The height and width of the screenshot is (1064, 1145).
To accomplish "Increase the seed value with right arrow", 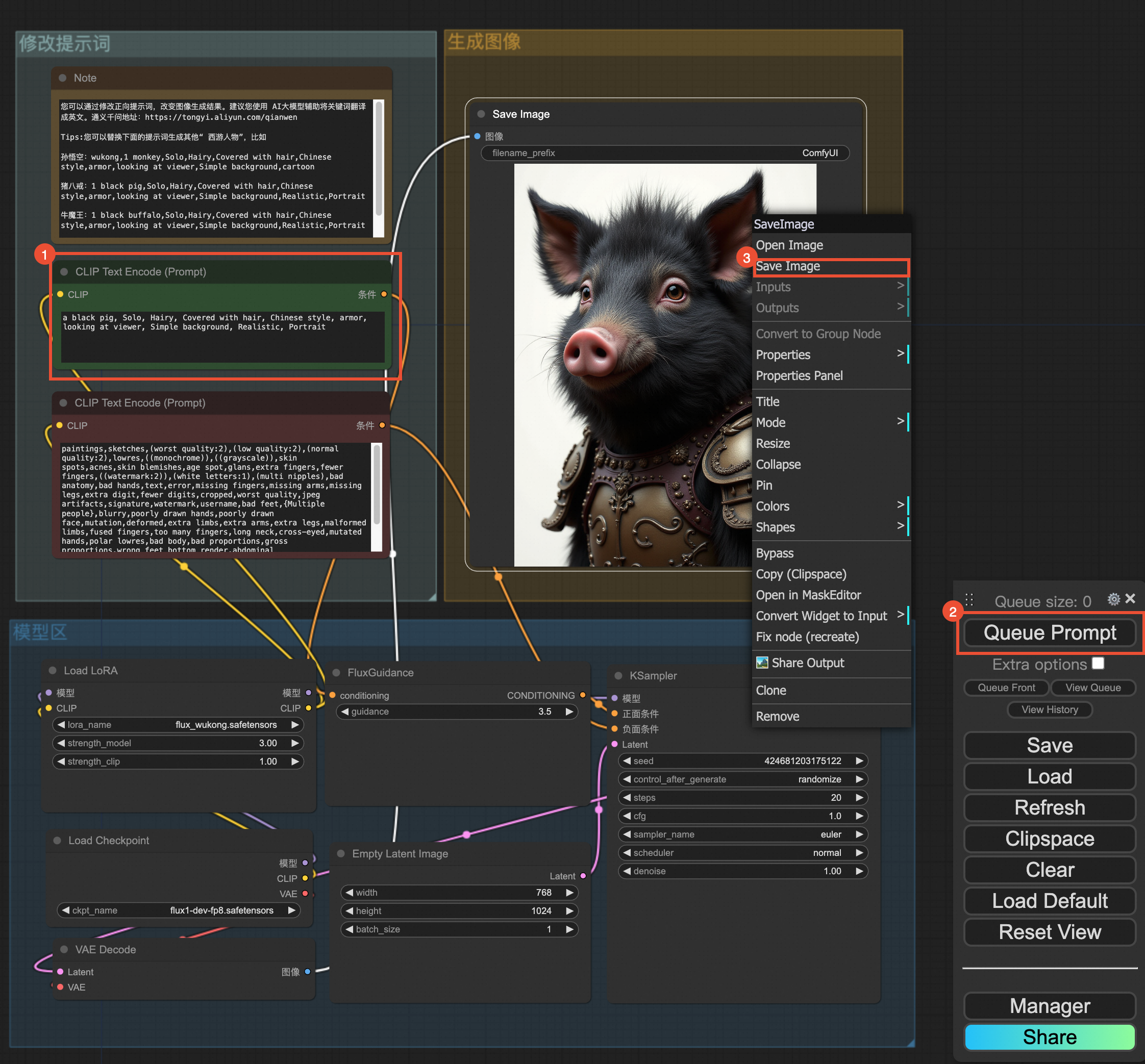I will (x=859, y=761).
